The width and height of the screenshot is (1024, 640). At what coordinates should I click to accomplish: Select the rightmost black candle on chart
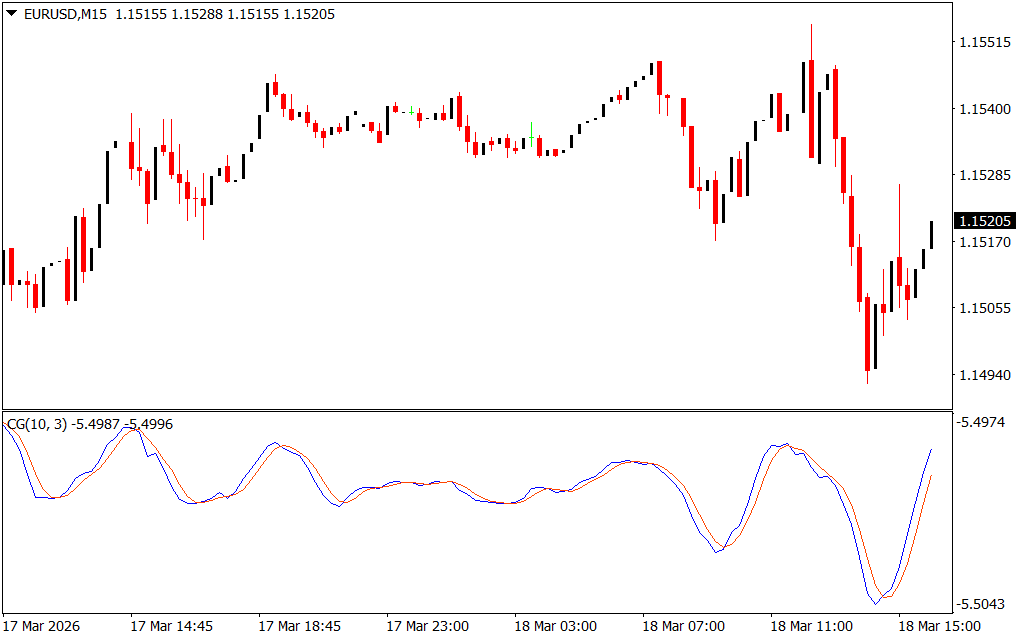(x=931, y=234)
